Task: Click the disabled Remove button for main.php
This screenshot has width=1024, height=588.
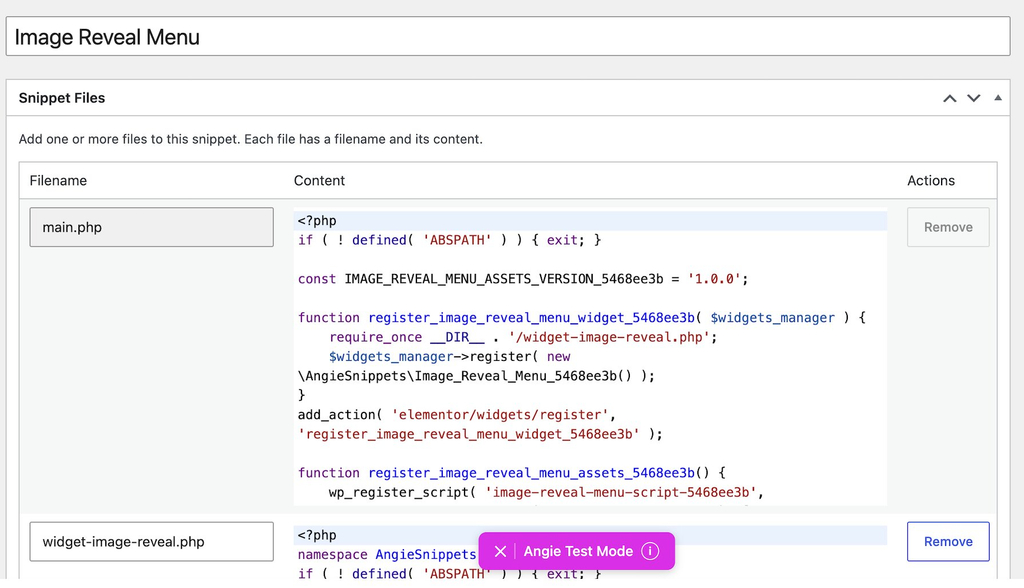Action: click(x=948, y=227)
